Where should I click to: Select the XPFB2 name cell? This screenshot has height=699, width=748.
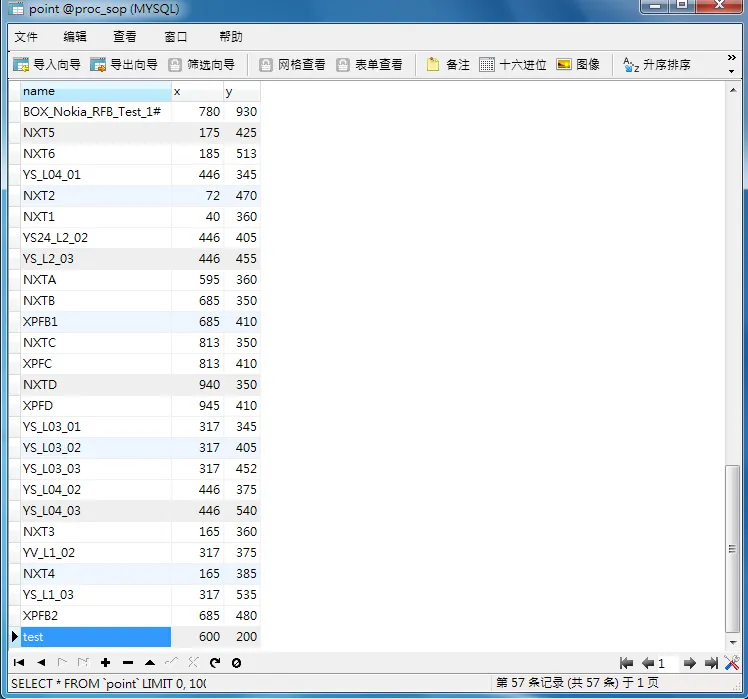click(x=96, y=616)
